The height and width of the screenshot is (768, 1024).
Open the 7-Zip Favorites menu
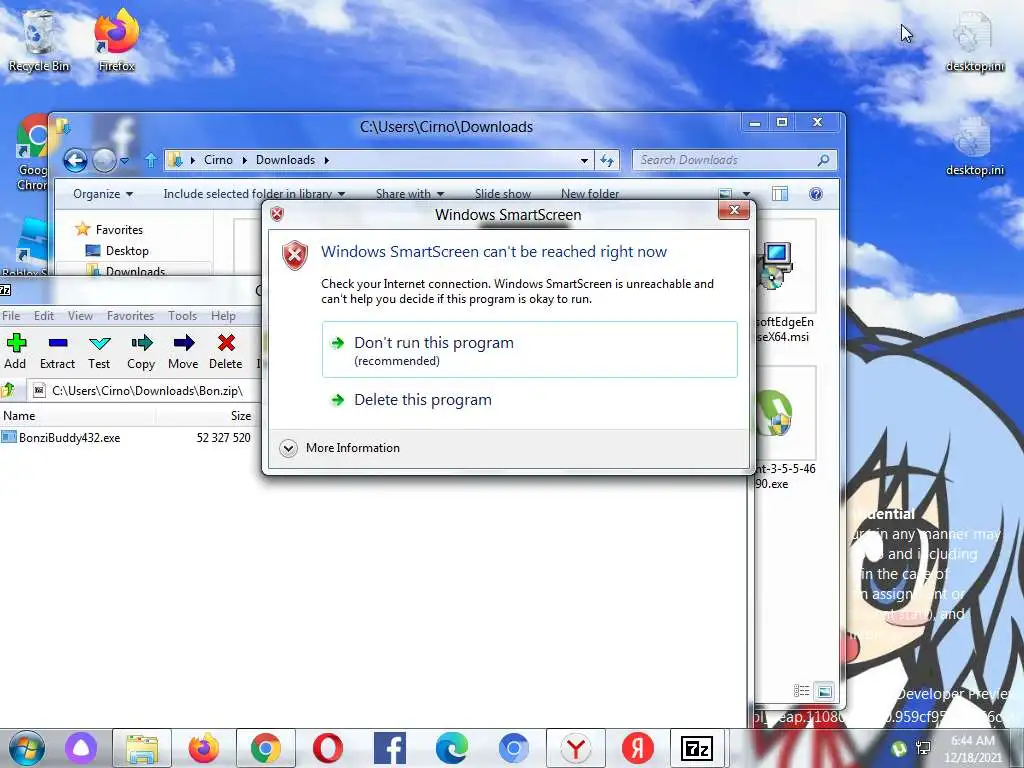click(131, 316)
